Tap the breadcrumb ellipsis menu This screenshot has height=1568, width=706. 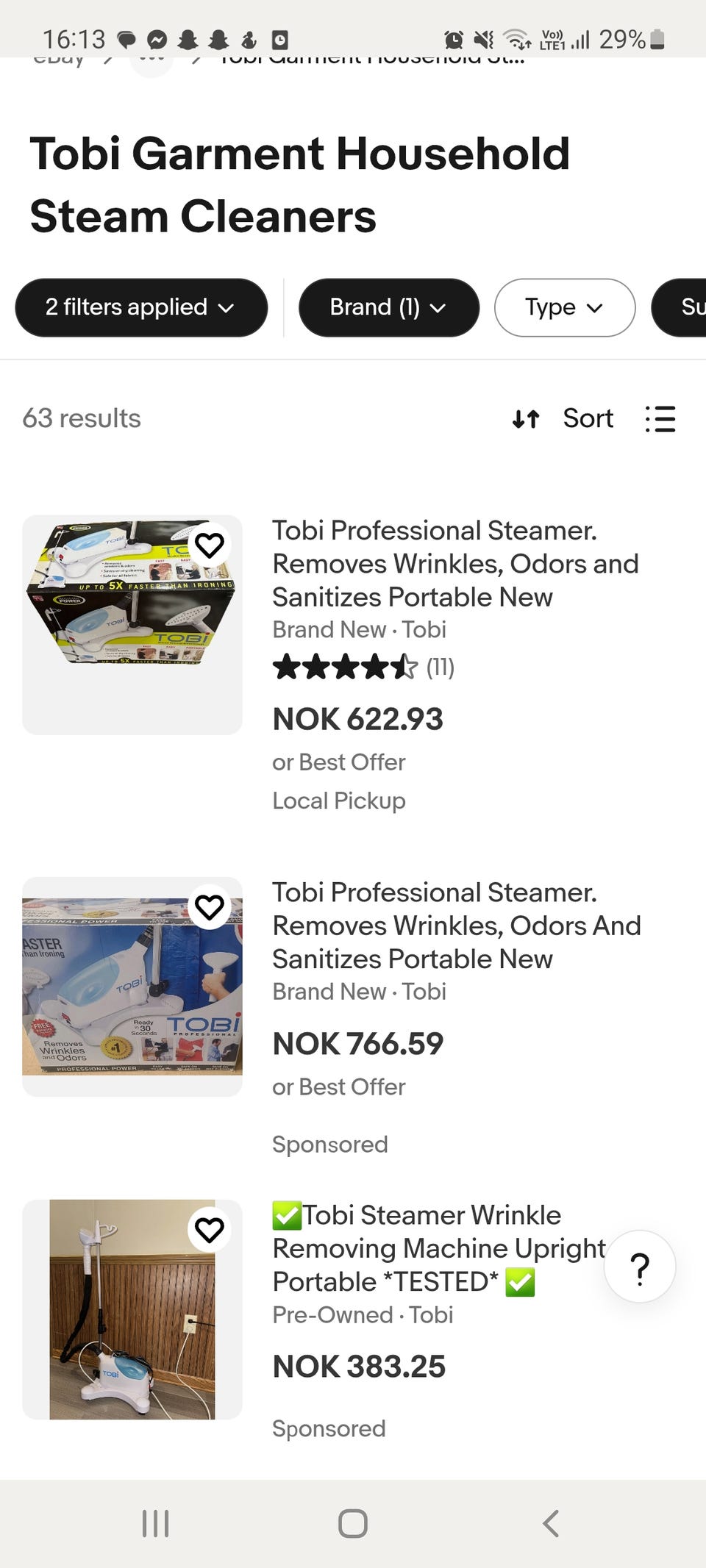(x=151, y=59)
